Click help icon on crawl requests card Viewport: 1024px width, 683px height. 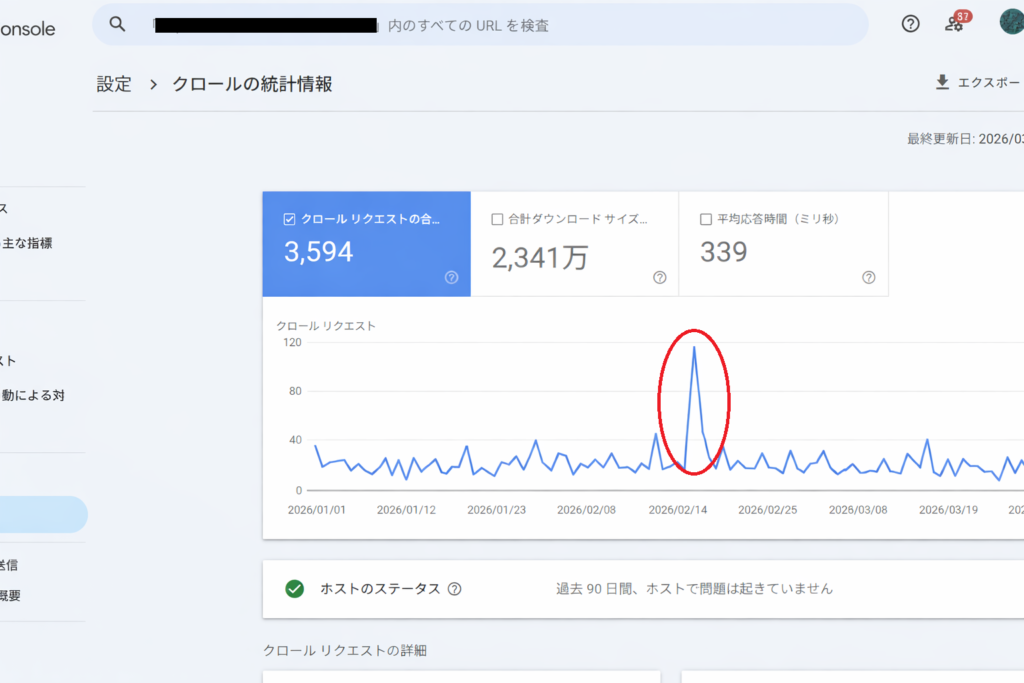pyautogui.click(x=451, y=277)
